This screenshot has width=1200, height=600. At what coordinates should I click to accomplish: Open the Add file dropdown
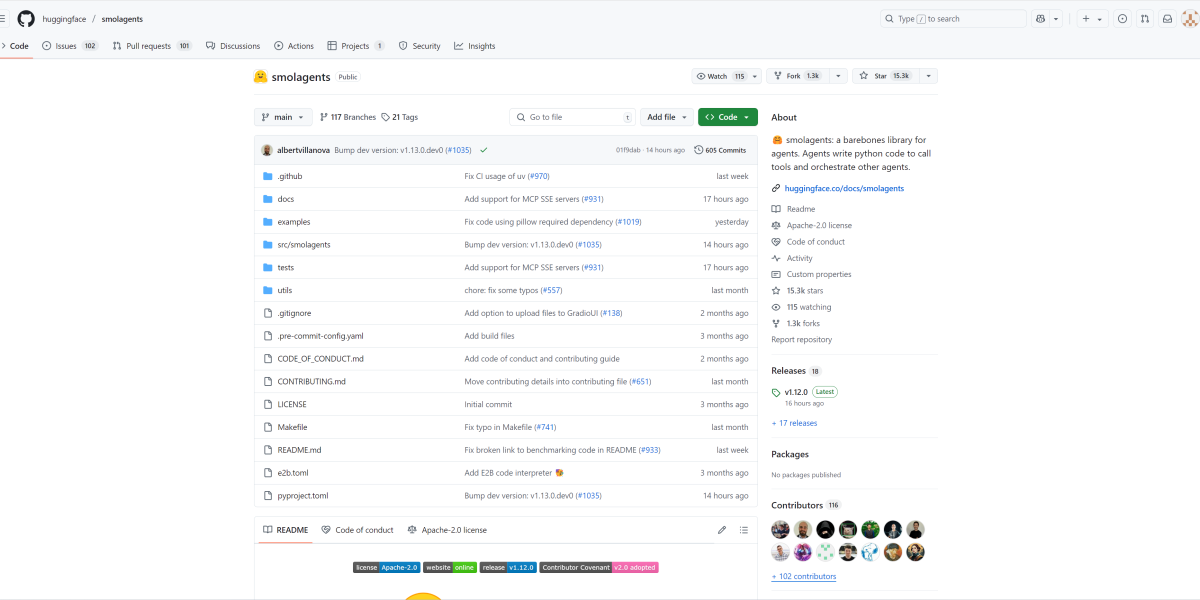click(x=667, y=117)
